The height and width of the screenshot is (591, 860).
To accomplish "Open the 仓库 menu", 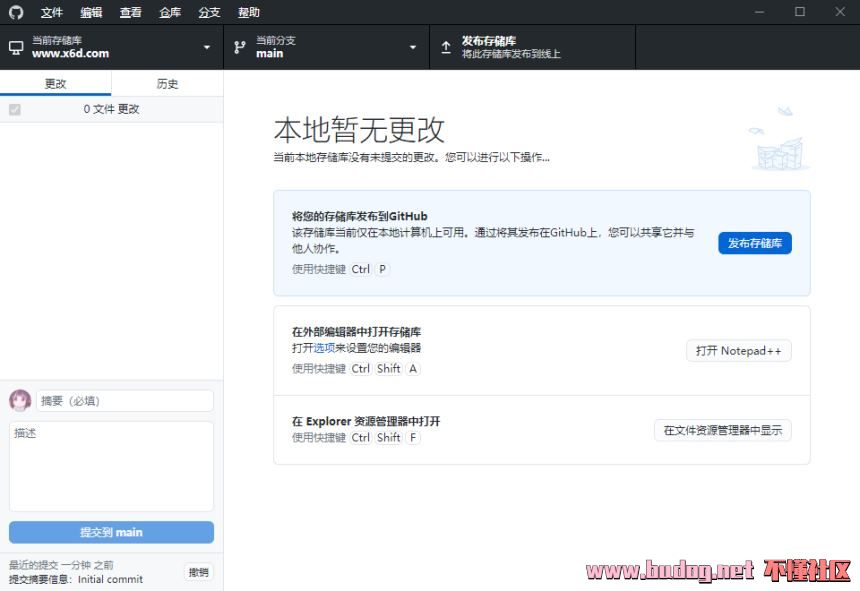I will (170, 12).
